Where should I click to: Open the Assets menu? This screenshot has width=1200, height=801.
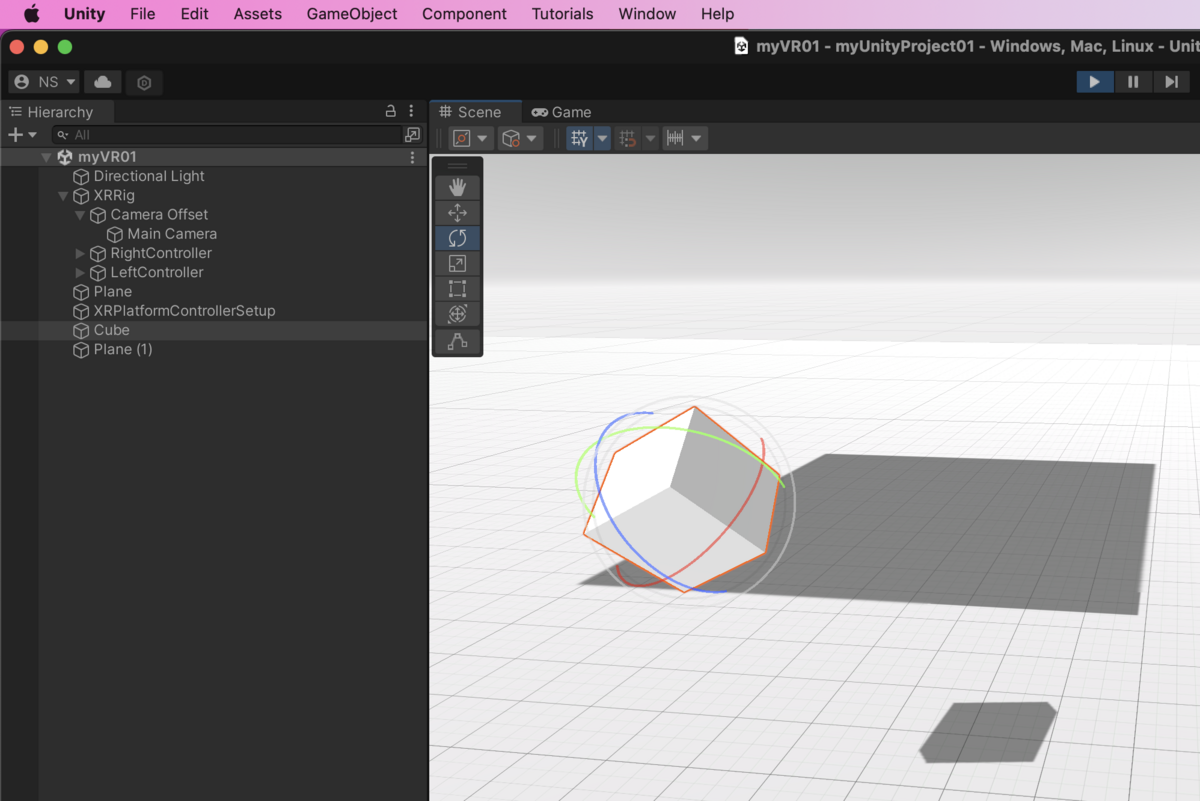point(258,14)
